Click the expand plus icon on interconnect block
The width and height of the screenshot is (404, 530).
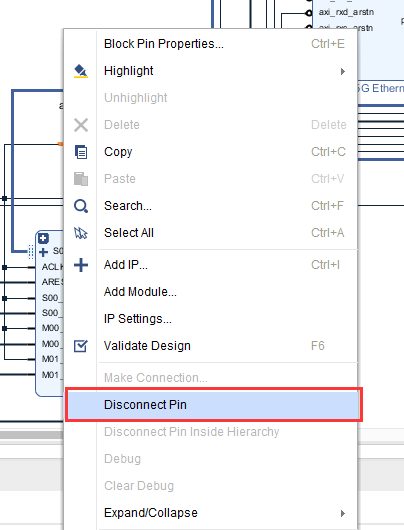(43, 238)
